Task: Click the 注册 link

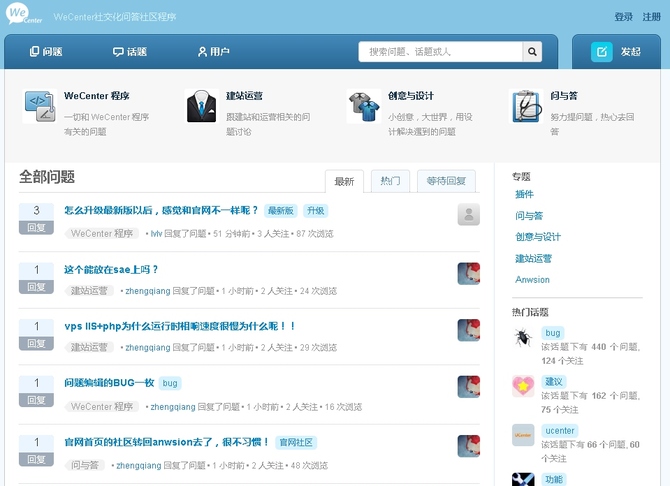Action: pyautogui.click(x=652, y=17)
